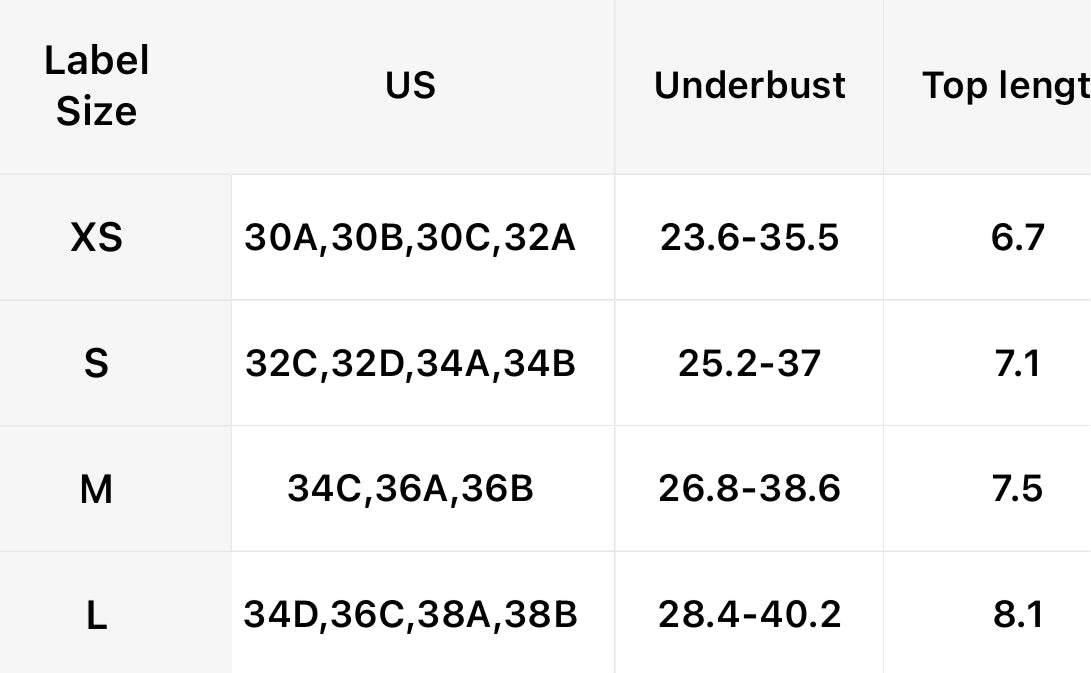This screenshot has width=1091, height=673.
Task: Click the 26.8-38.6 underbust value
Action: point(749,489)
